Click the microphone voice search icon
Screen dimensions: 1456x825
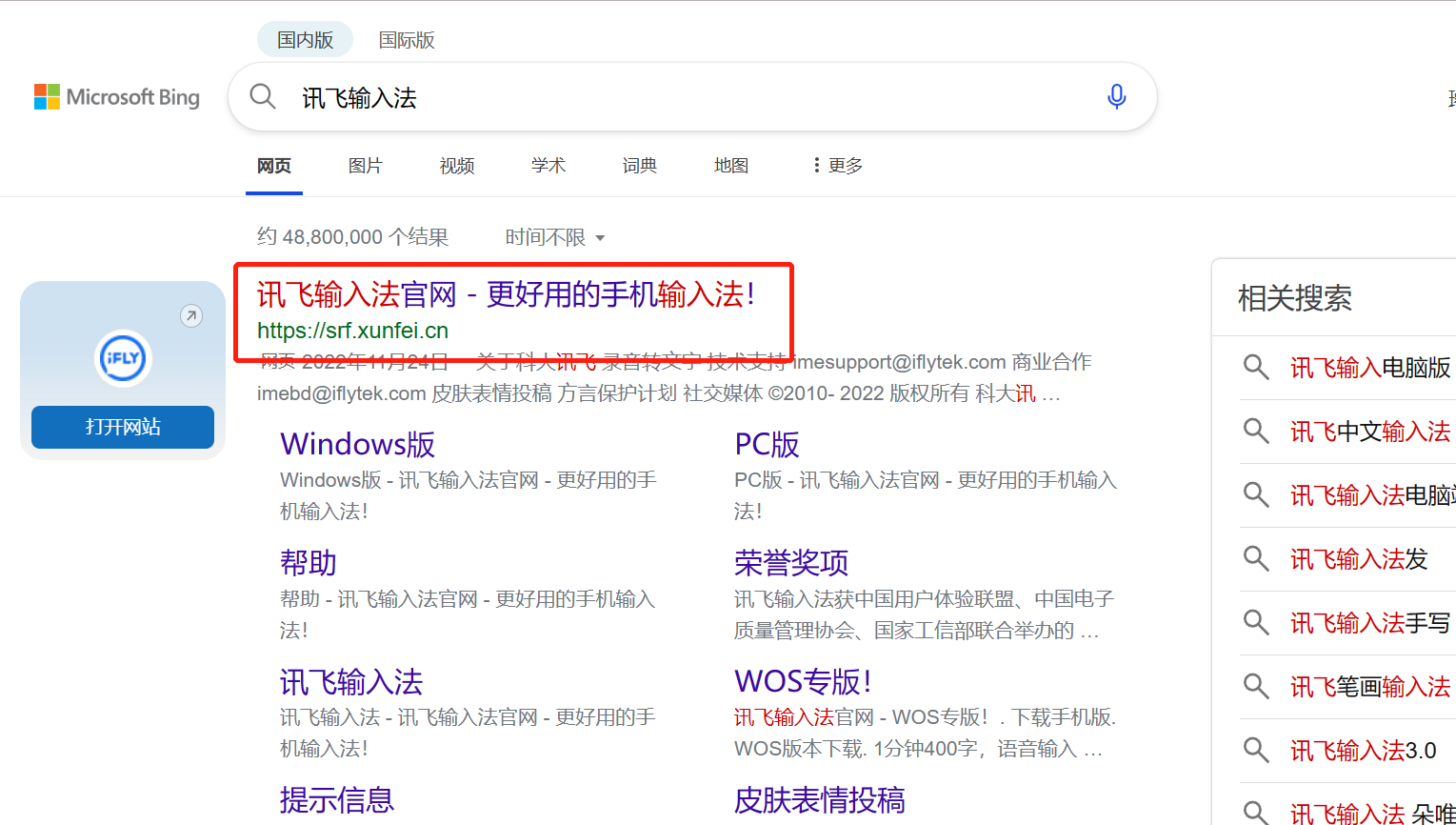[x=1116, y=97]
